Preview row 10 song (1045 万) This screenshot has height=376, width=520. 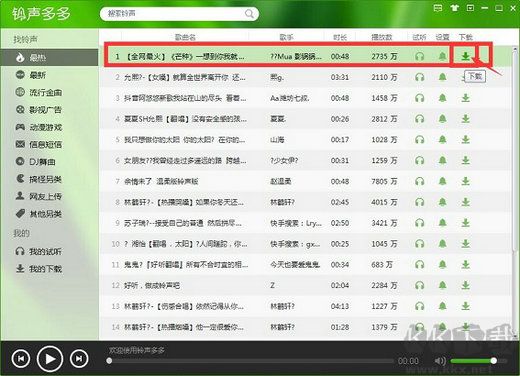coord(420,244)
